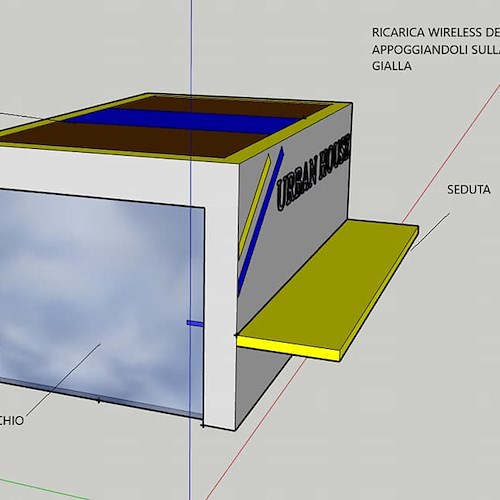Screen dimensions: 500x500
Task: Select the SEDUTA text label
Action: click(469, 190)
